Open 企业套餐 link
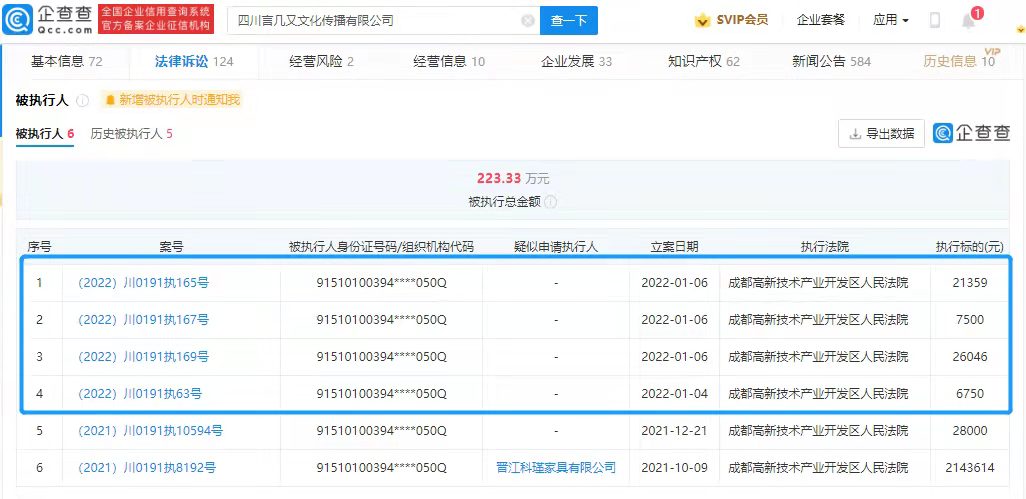 point(821,20)
